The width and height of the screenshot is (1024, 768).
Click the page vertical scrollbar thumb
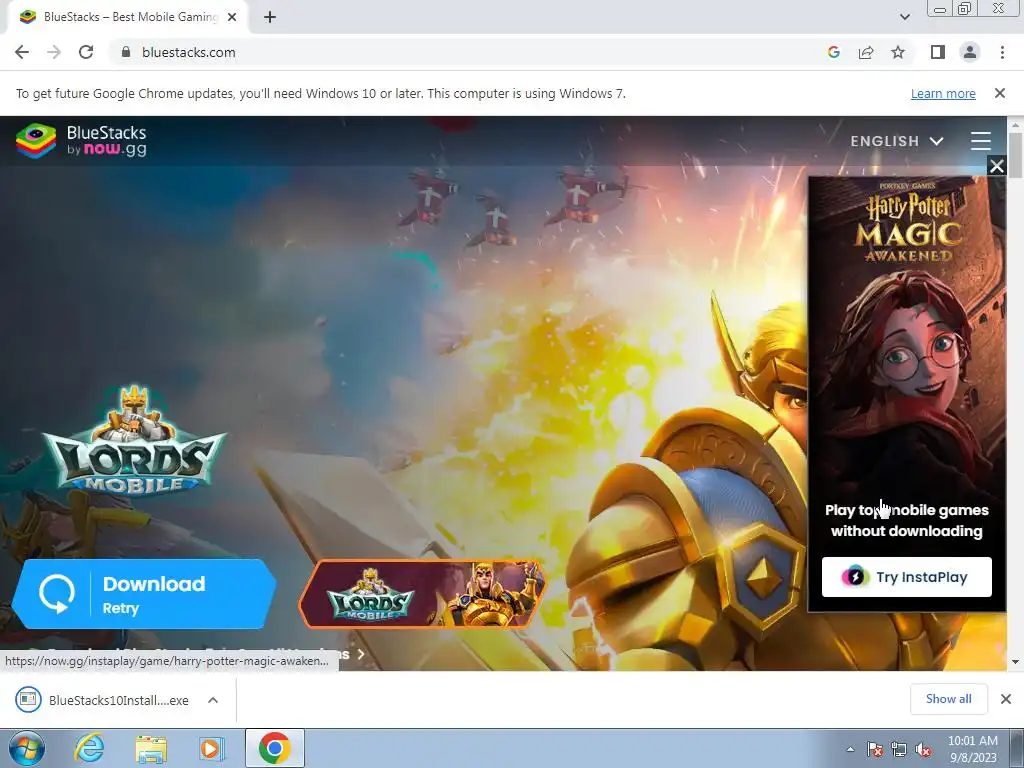[x=1015, y=155]
